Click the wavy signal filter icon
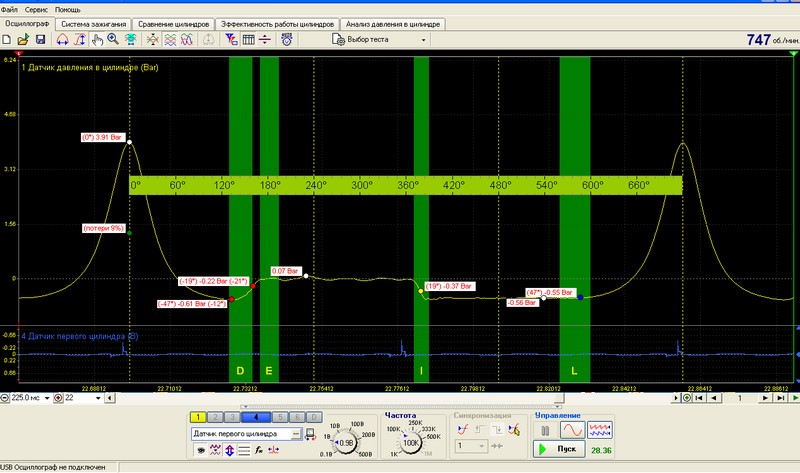800x473 pixels. [215, 451]
